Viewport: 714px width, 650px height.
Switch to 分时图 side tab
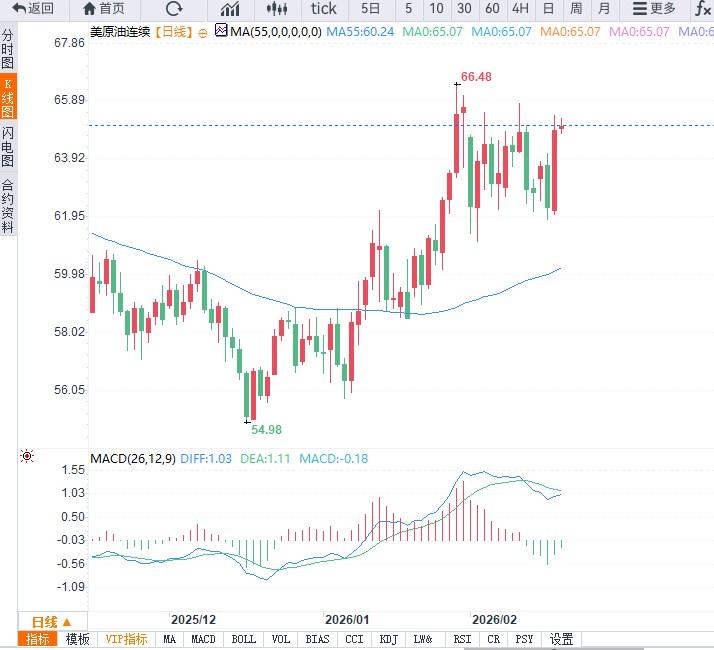(8, 48)
